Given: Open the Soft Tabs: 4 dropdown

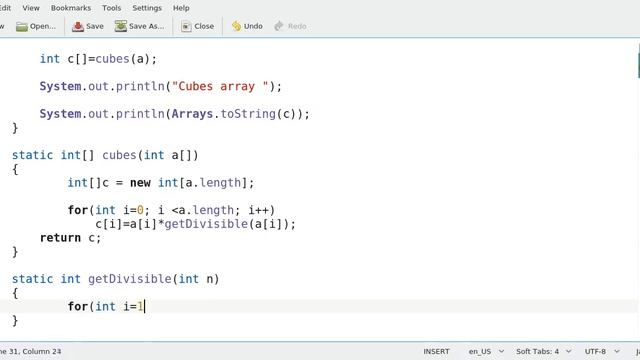Looking at the screenshot, I should (x=543, y=351).
